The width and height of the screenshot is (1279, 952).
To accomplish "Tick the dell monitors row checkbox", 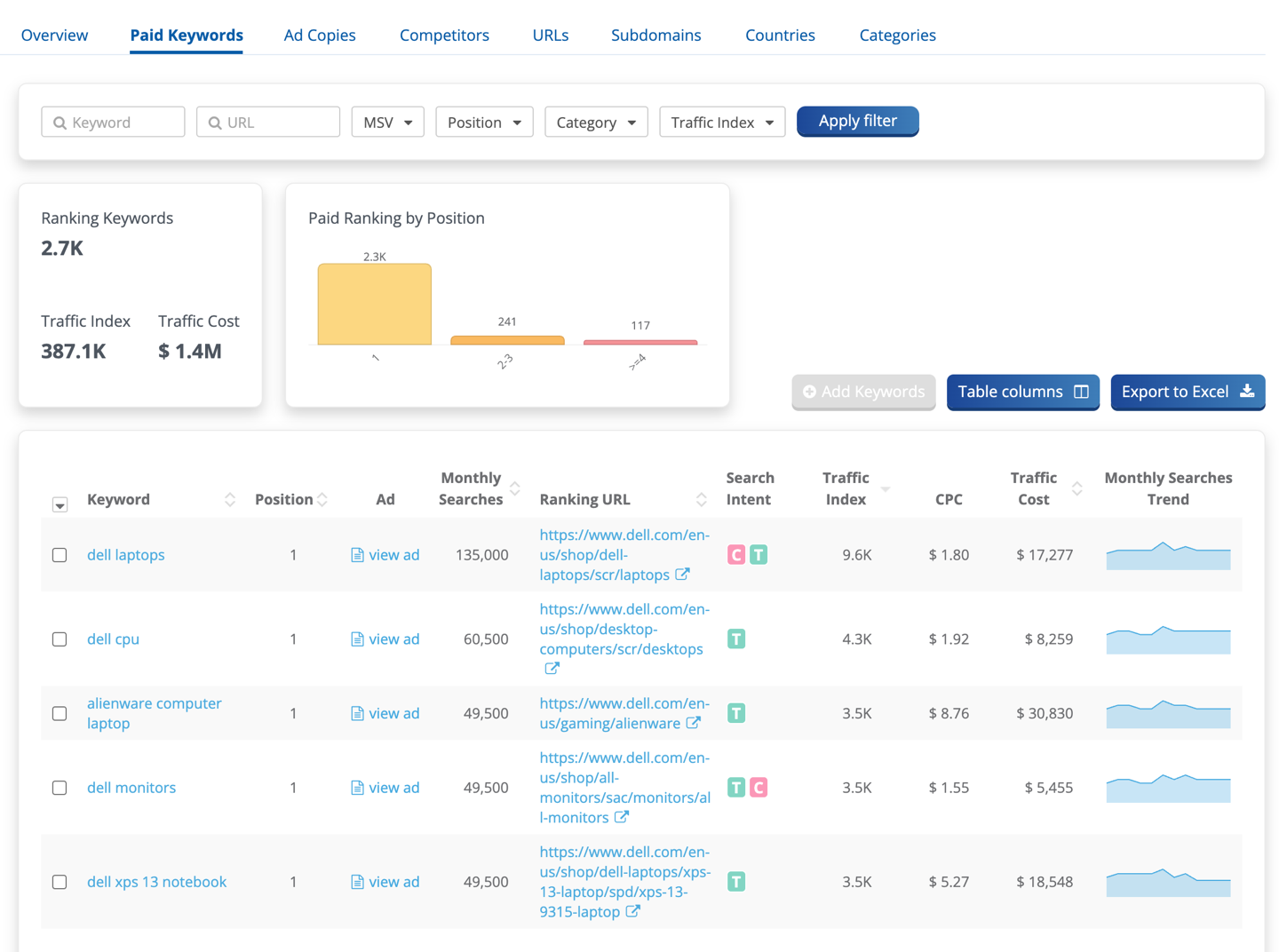I will point(60,788).
